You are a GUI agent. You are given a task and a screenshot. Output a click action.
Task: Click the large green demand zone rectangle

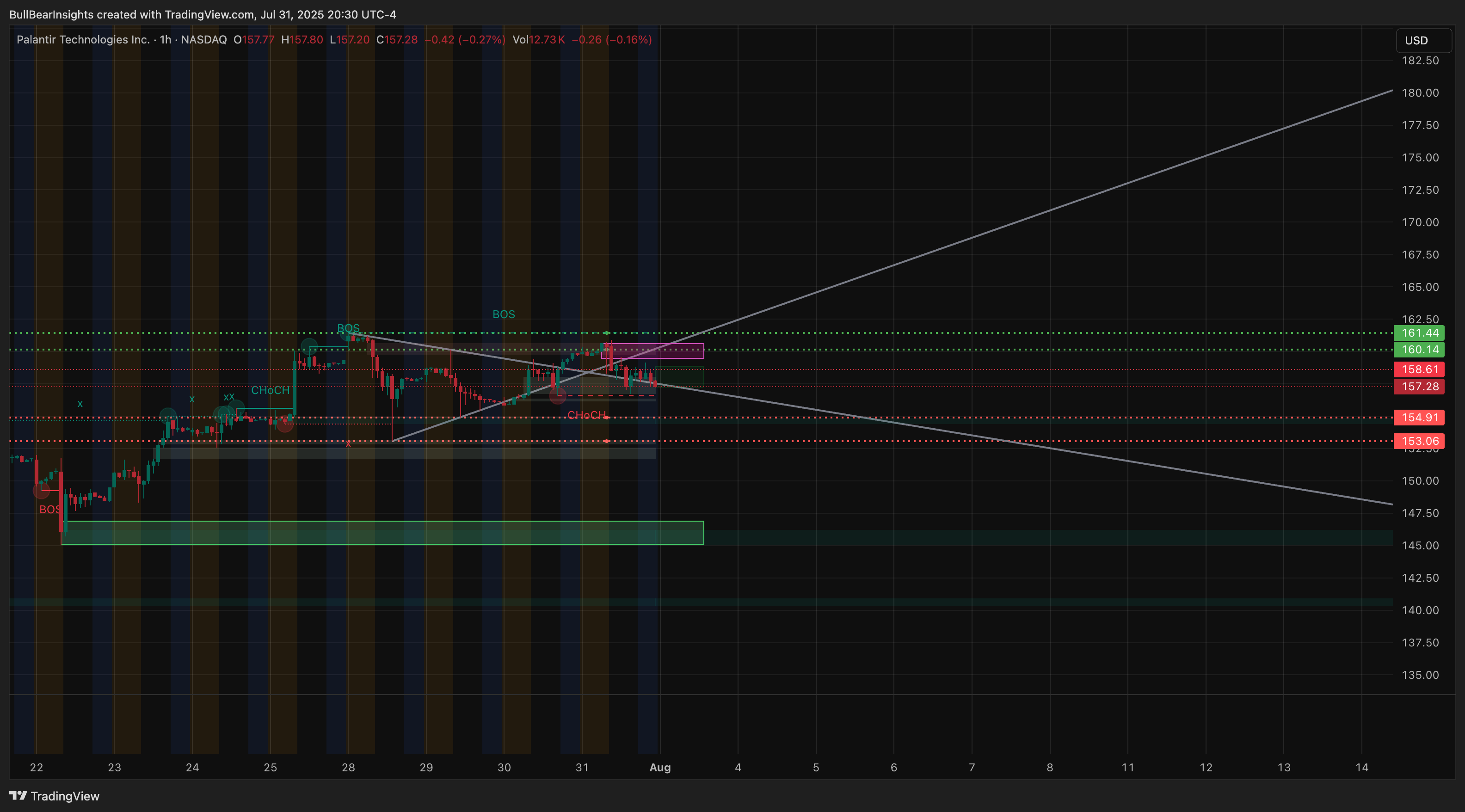[x=382, y=532]
